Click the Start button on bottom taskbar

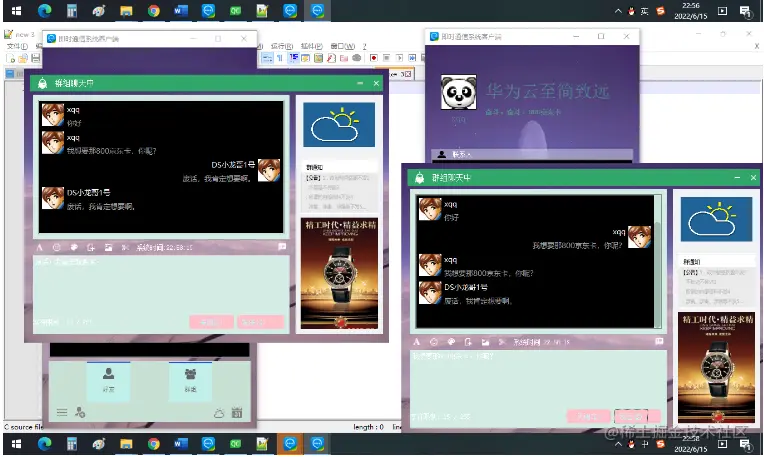[x=16, y=443]
